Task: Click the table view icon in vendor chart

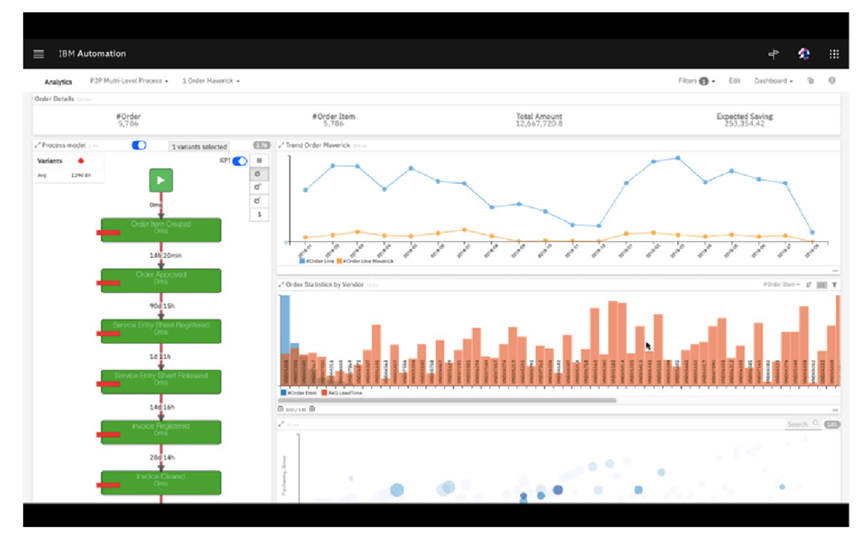Action: [x=821, y=285]
